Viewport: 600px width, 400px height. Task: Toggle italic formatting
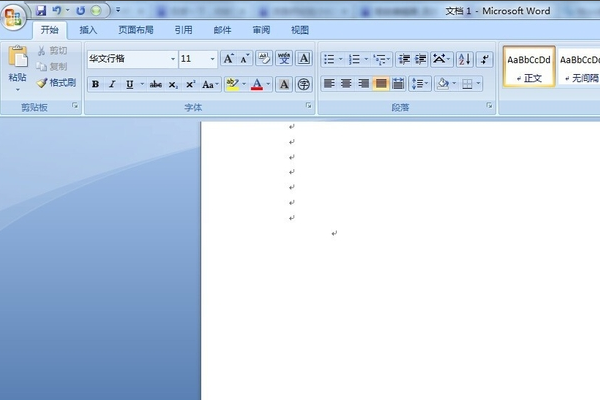(112, 84)
